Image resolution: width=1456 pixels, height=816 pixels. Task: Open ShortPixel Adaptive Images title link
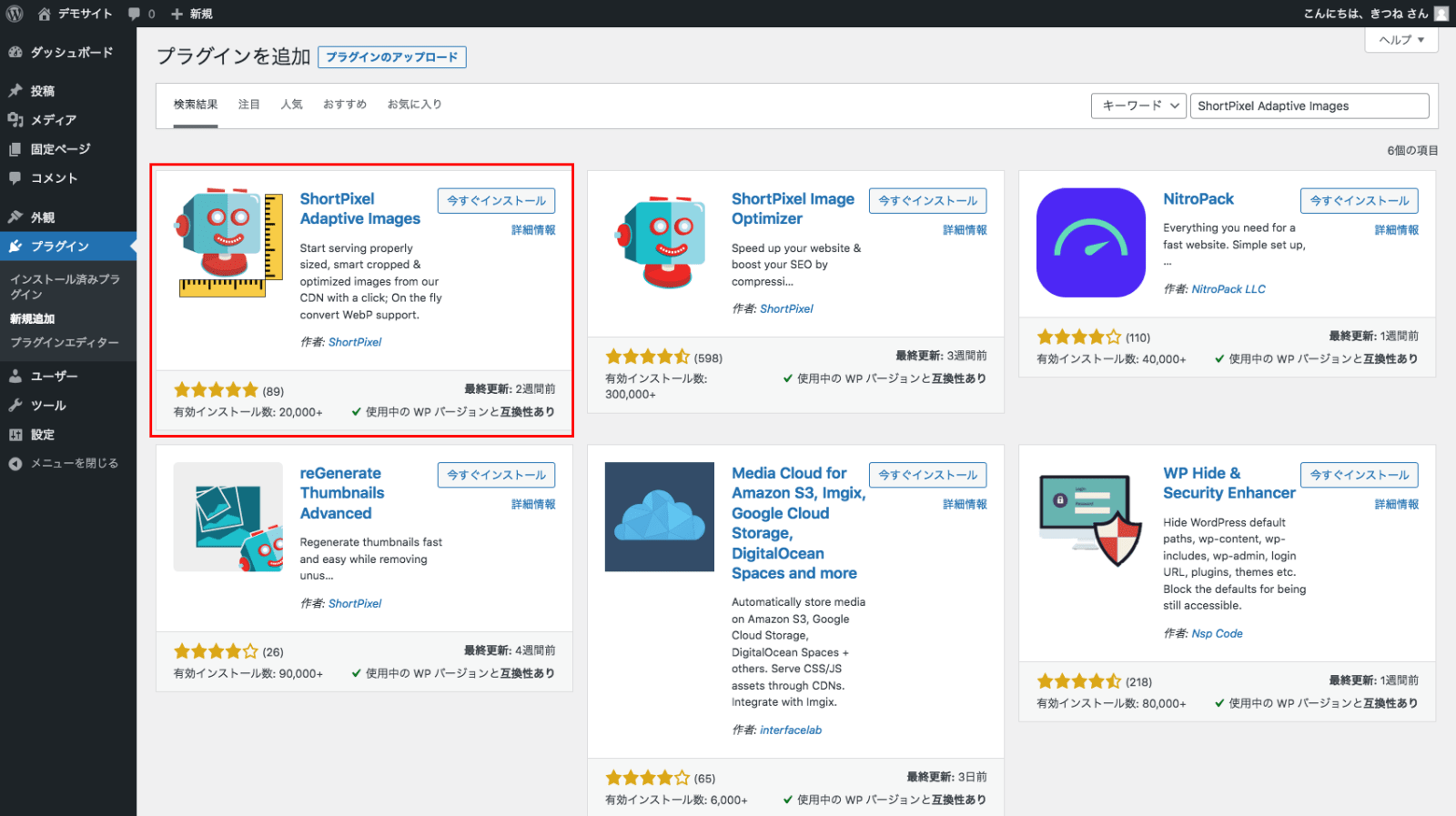click(x=360, y=208)
